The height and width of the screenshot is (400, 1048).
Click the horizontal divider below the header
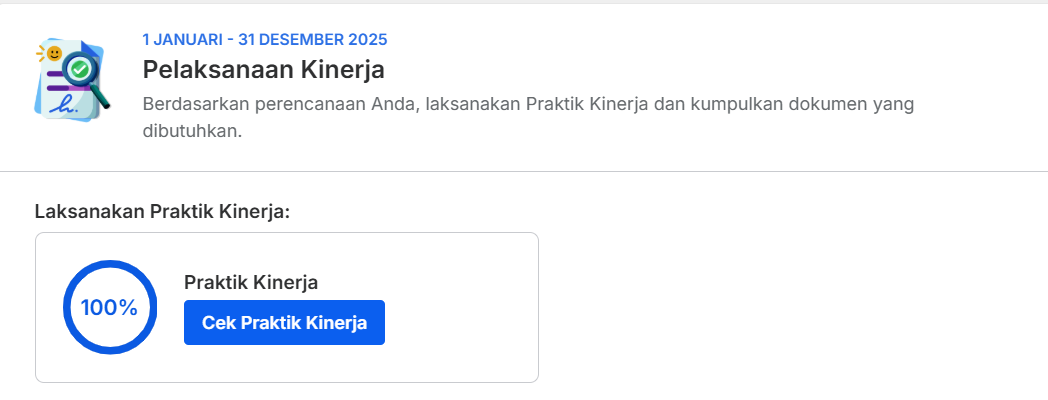click(524, 171)
